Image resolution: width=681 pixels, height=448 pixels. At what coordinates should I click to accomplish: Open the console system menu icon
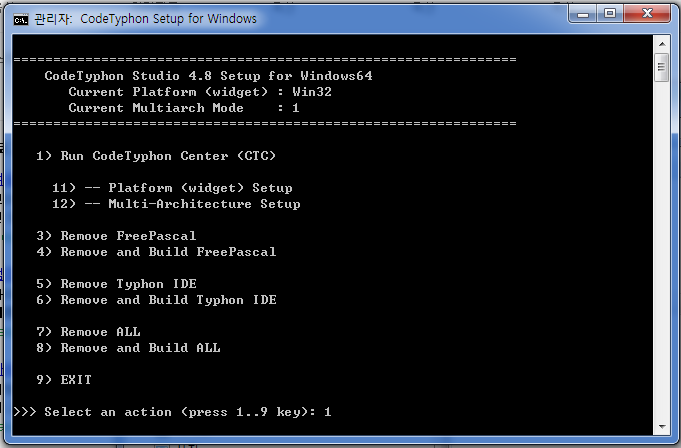click(20, 20)
